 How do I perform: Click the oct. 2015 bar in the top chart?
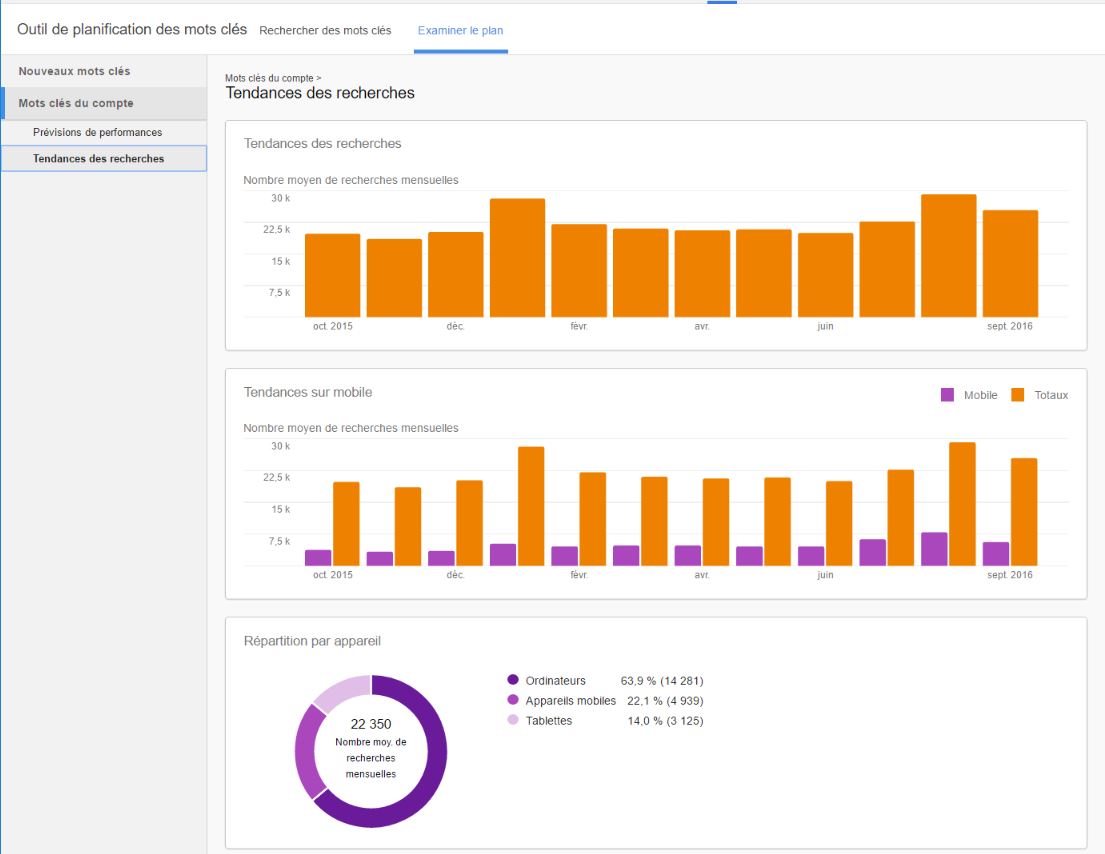(332, 275)
